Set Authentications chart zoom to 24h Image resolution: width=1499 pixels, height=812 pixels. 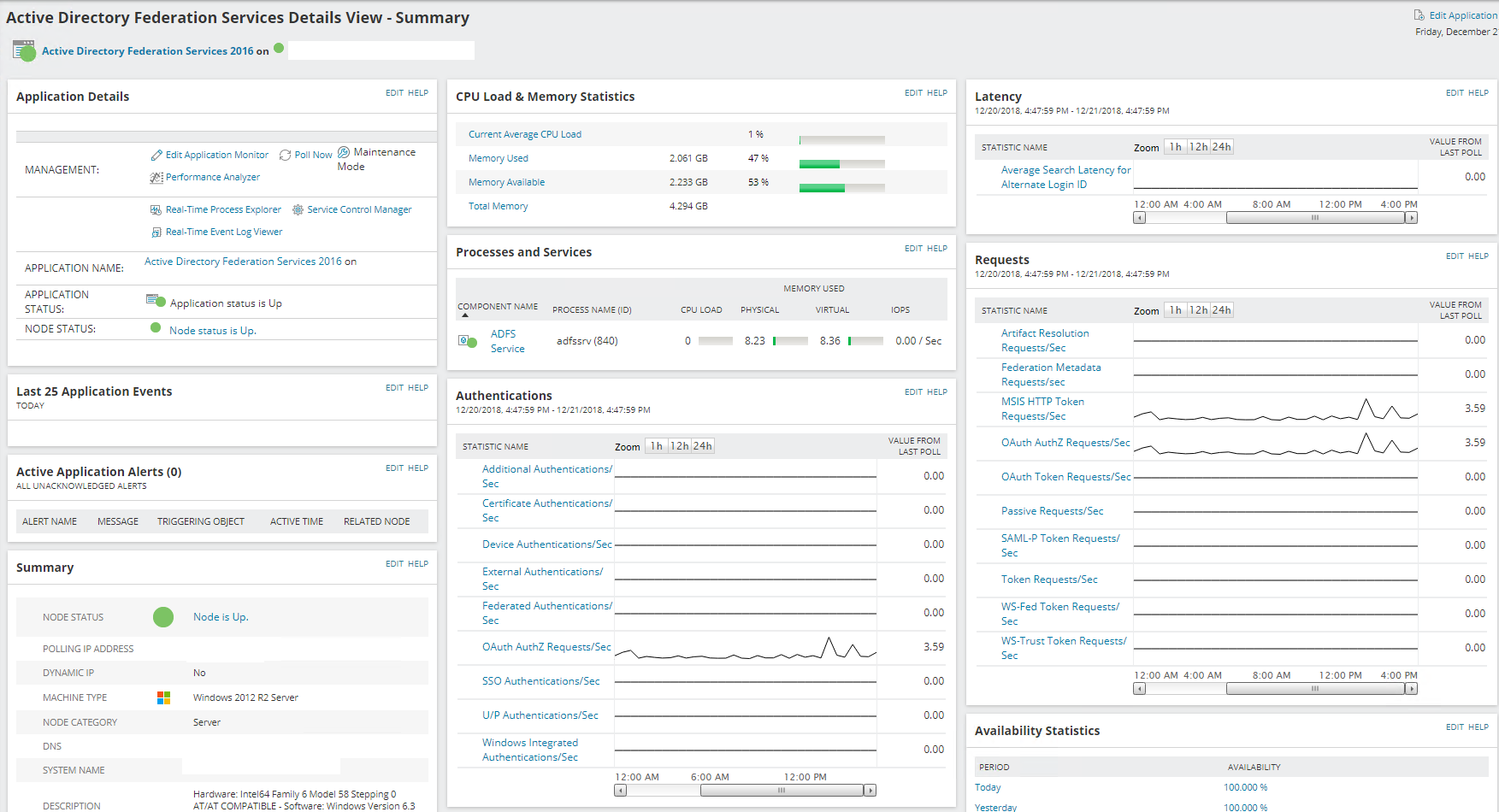(x=702, y=446)
